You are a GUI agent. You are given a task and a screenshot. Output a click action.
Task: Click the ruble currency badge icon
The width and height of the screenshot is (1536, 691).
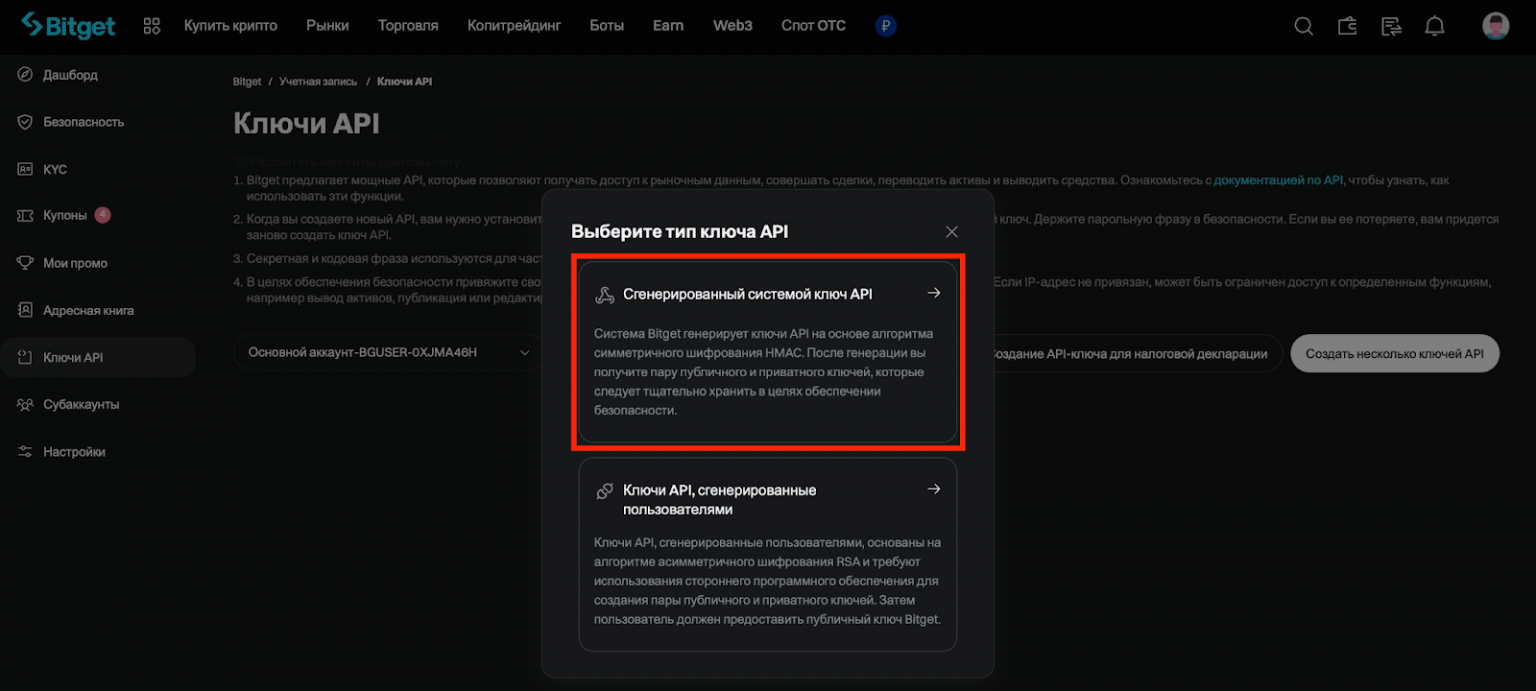click(x=885, y=26)
